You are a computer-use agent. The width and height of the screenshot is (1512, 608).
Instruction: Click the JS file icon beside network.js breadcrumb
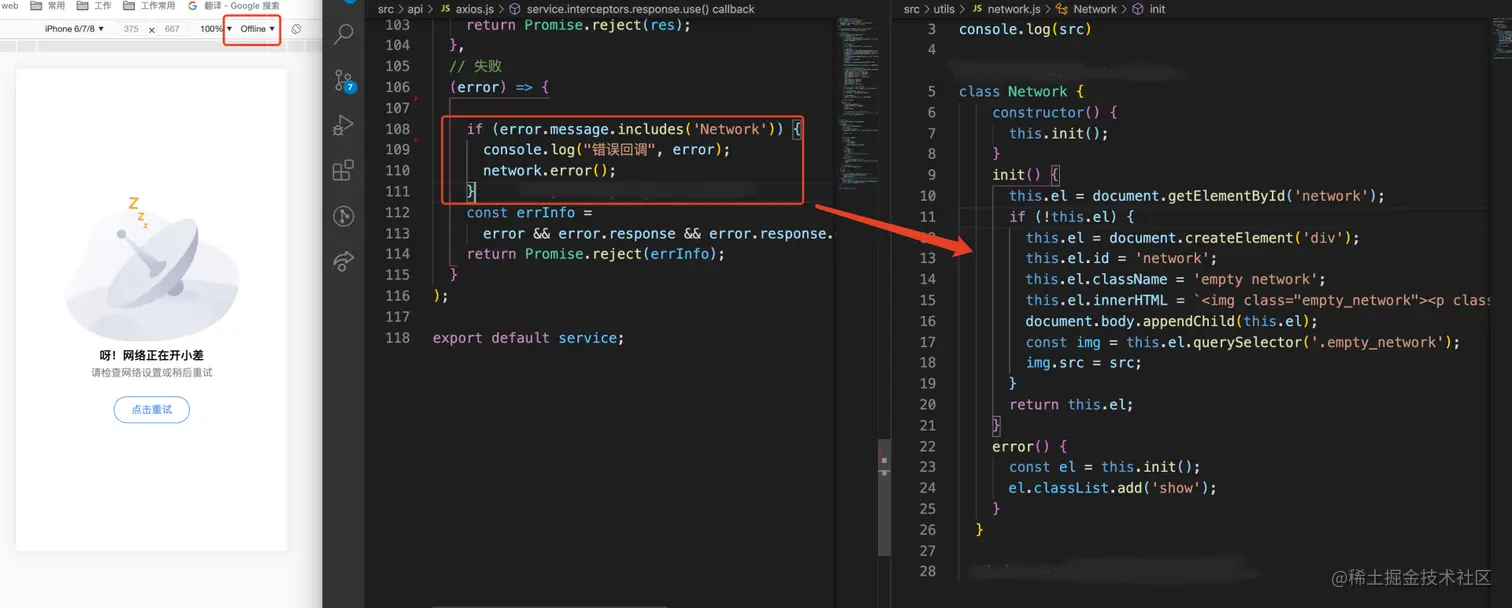point(977,9)
